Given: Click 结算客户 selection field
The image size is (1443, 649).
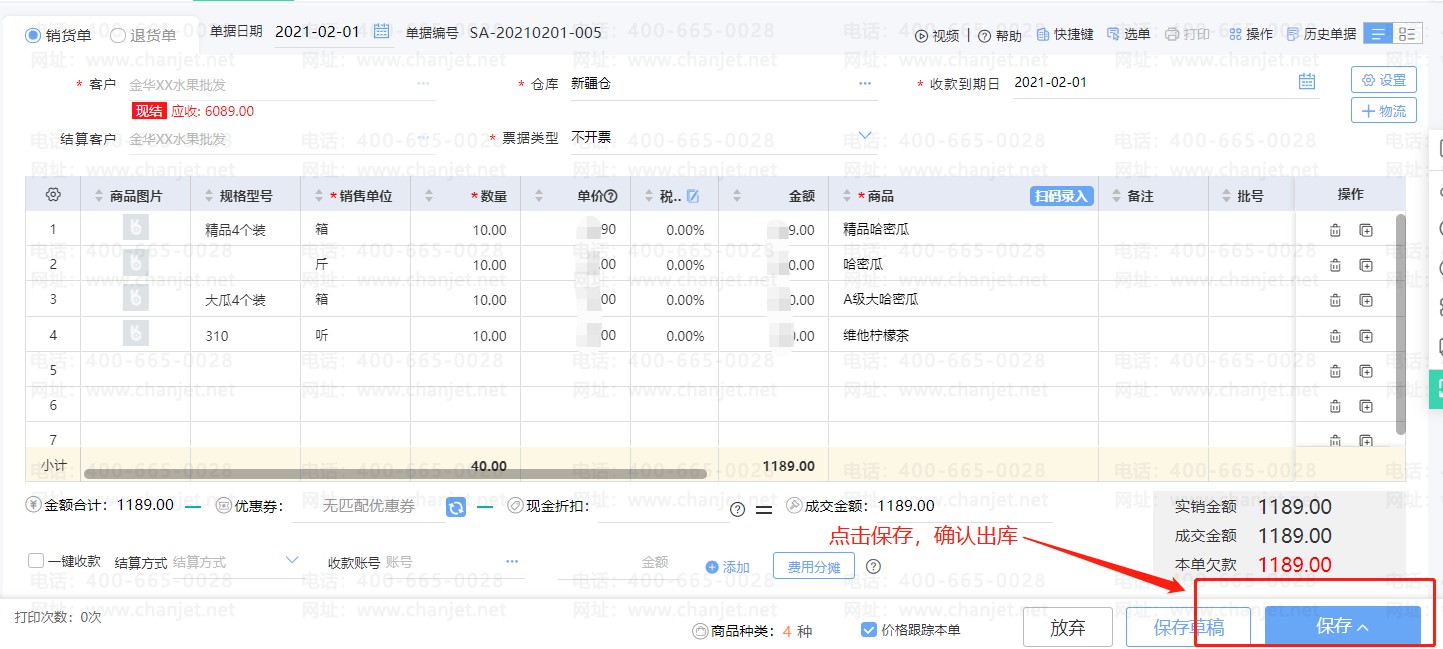Looking at the screenshot, I should 280,140.
